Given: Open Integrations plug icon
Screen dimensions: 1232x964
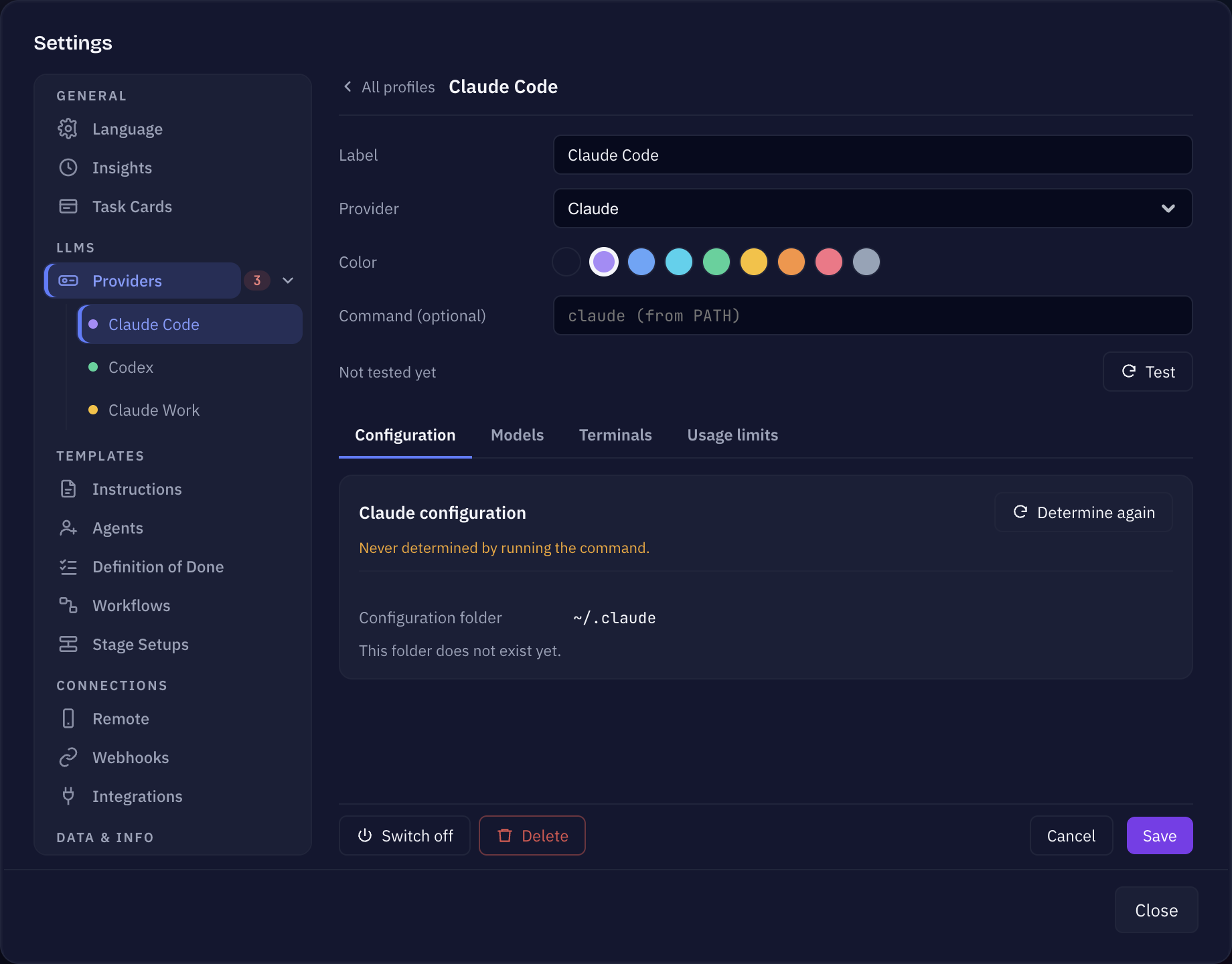Looking at the screenshot, I should [68, 796].
